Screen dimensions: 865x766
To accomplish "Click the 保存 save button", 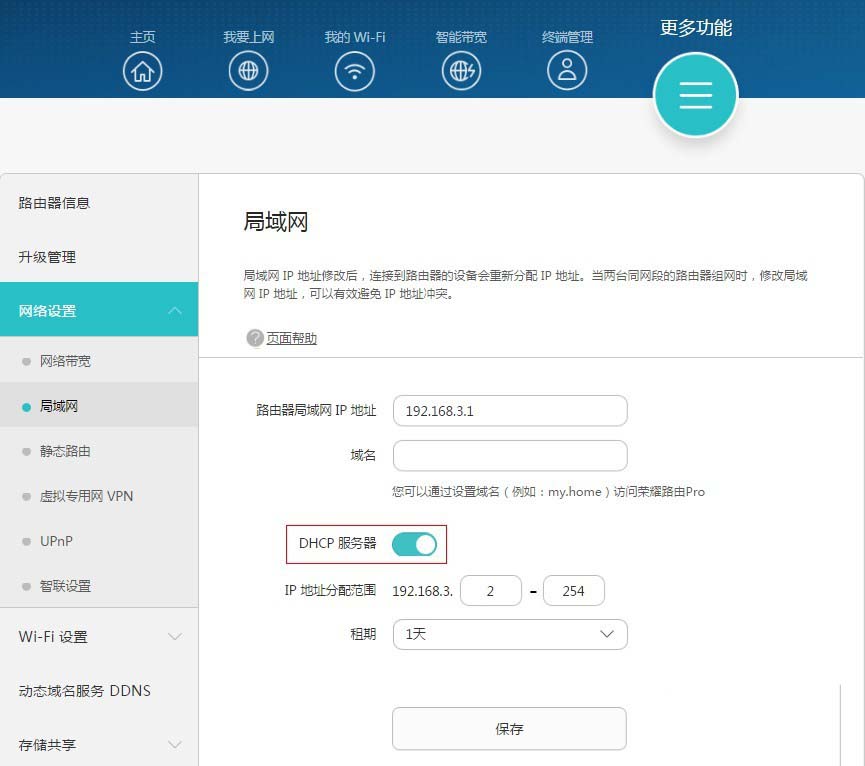I will tap(509, 729).
